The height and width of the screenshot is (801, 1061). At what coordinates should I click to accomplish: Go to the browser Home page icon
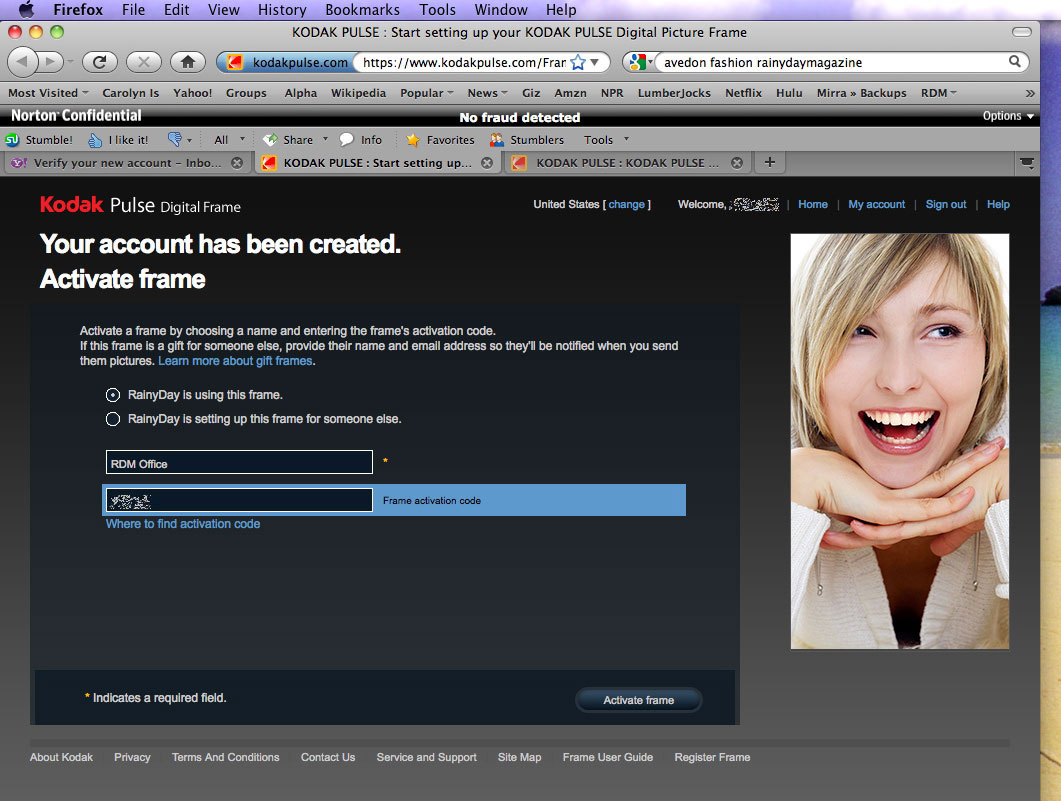[x=187, y=62]
